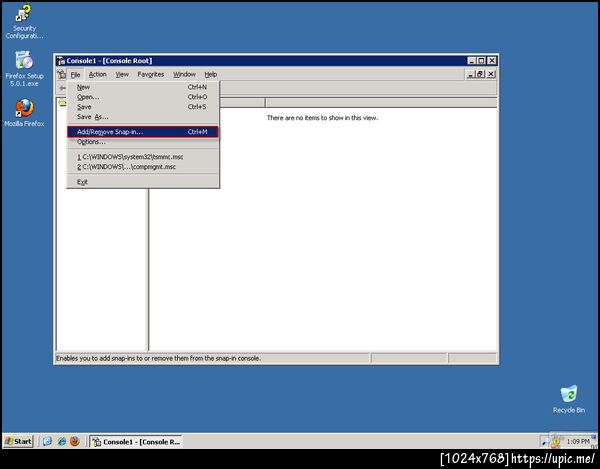Choose Open... from the File menu
The width and height of the screenshot is (600, 469).
click(x=143, y=97)
